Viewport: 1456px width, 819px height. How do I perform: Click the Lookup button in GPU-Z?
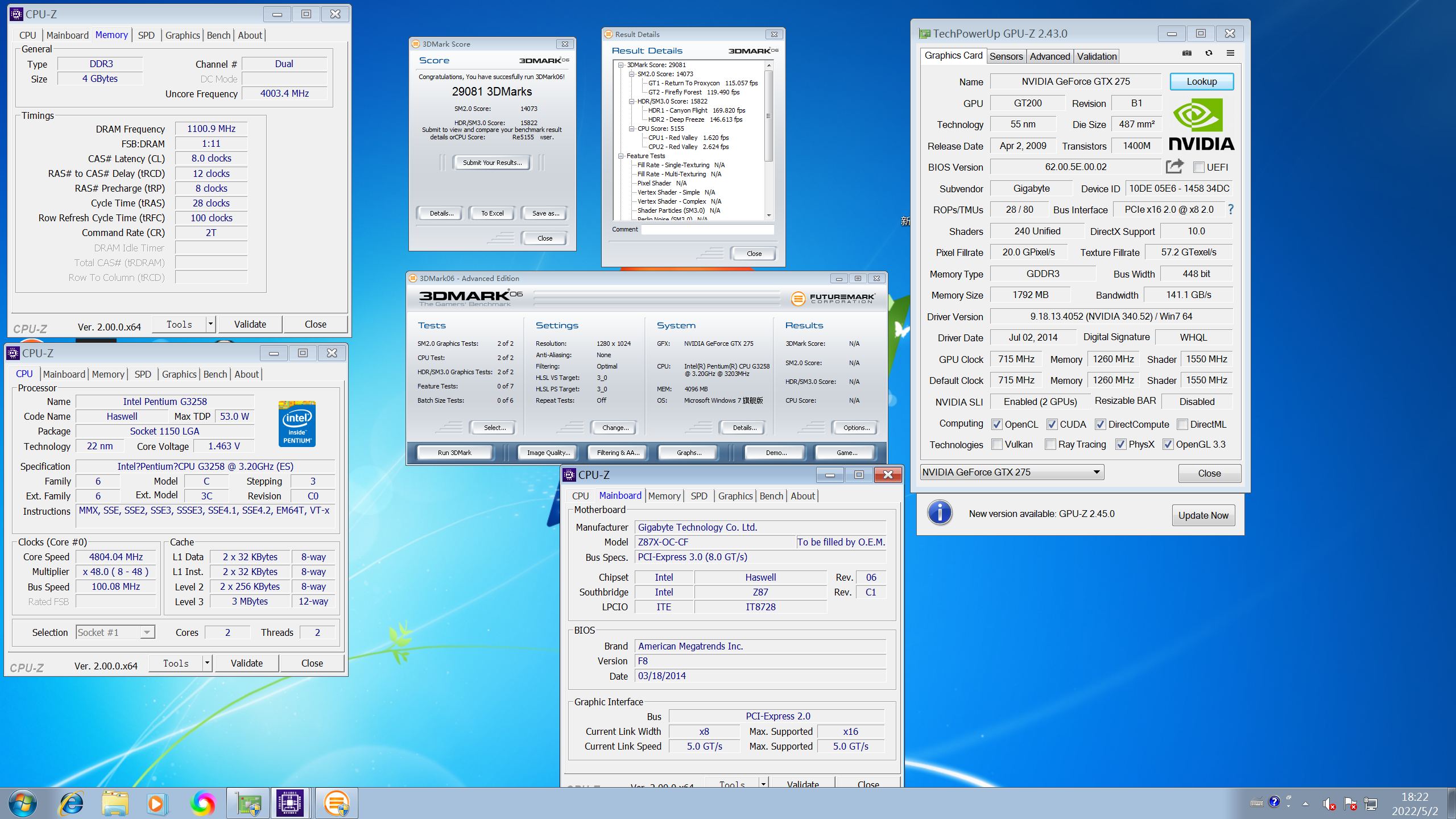[1201, 81]
